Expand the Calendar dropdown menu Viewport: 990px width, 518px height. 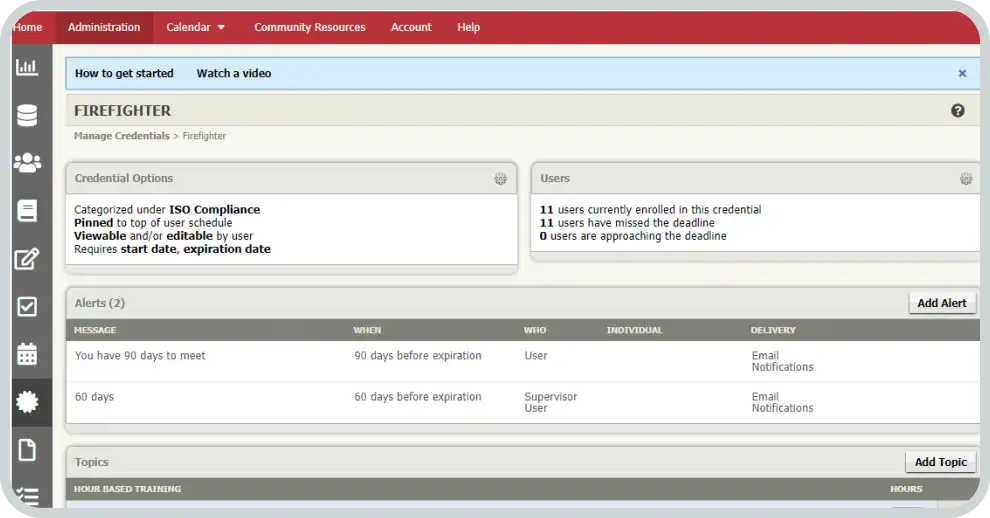pos(195,27)
